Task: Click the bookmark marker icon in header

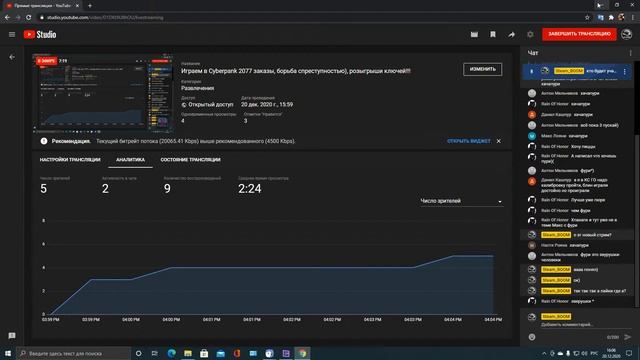Action: point(493,35)
